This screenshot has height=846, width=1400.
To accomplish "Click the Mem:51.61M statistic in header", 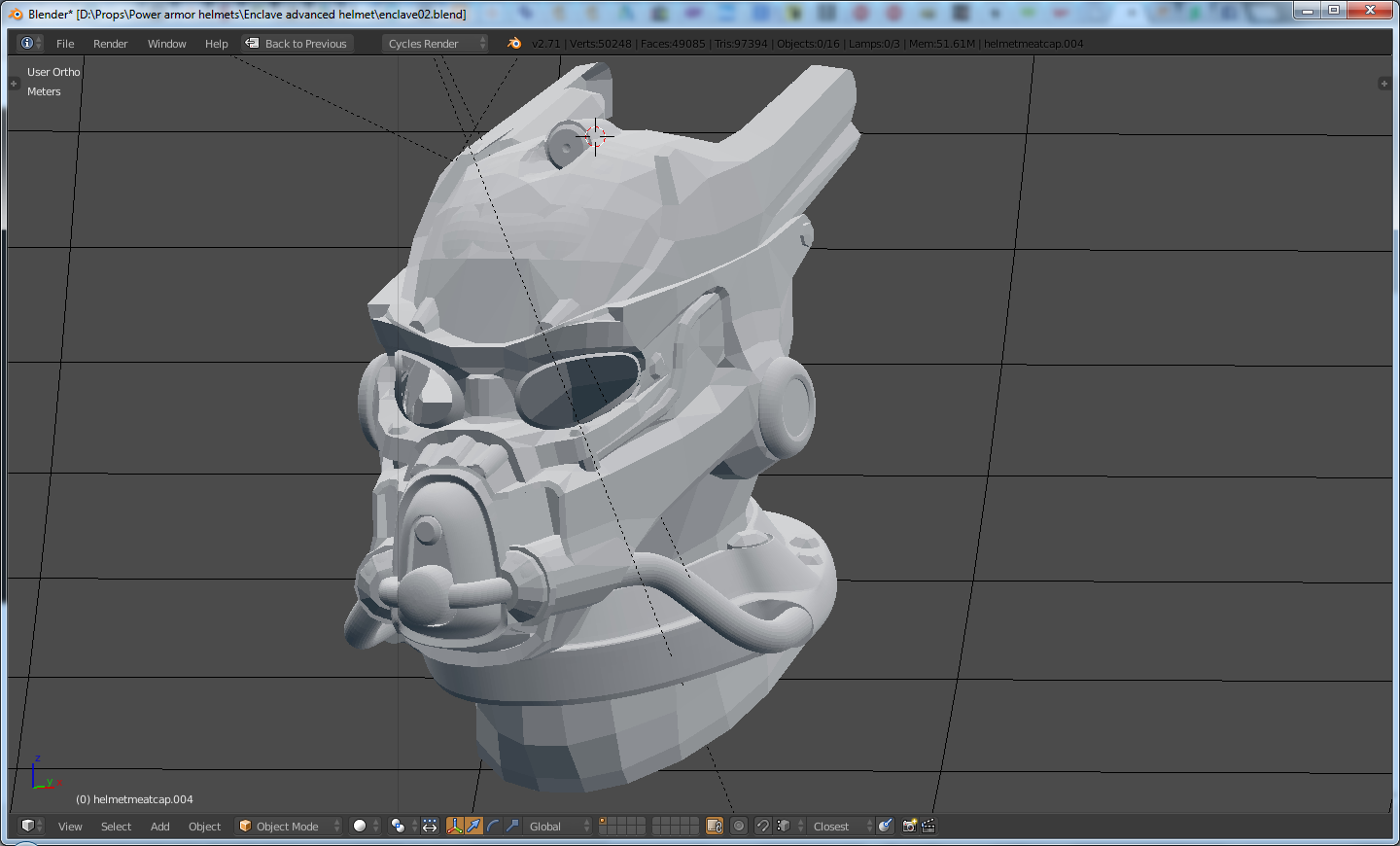I will [x=942, y=44].
